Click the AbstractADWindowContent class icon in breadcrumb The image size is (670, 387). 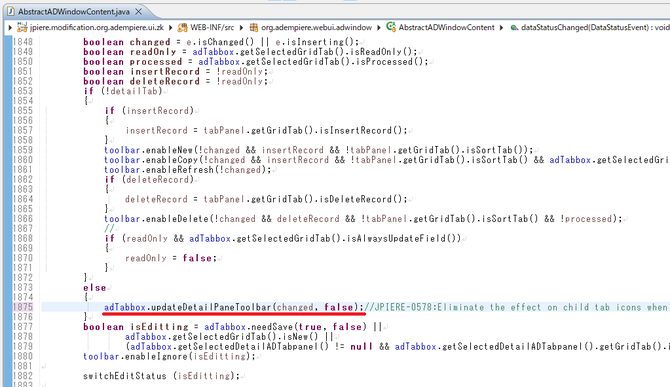pyautogui.click(x=391, y=27)
